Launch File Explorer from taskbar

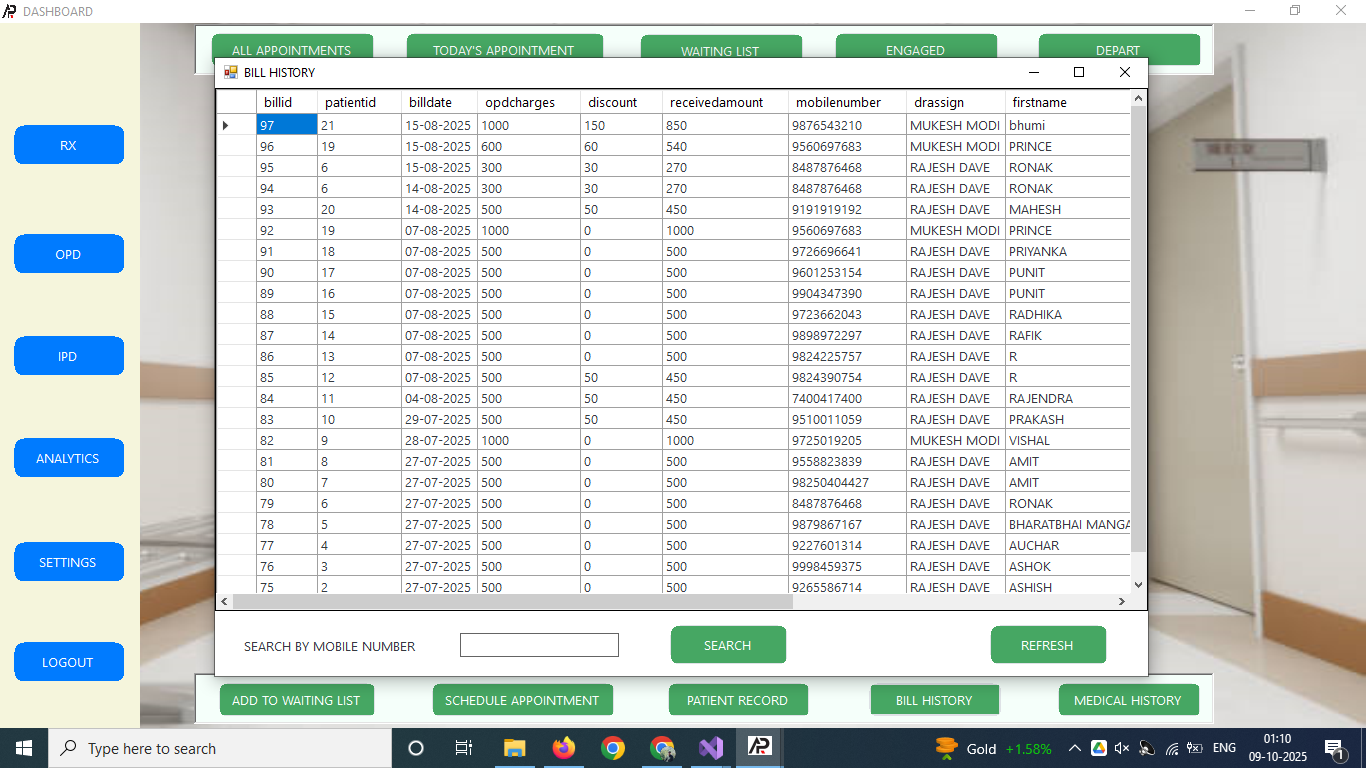tap(514, 748)
